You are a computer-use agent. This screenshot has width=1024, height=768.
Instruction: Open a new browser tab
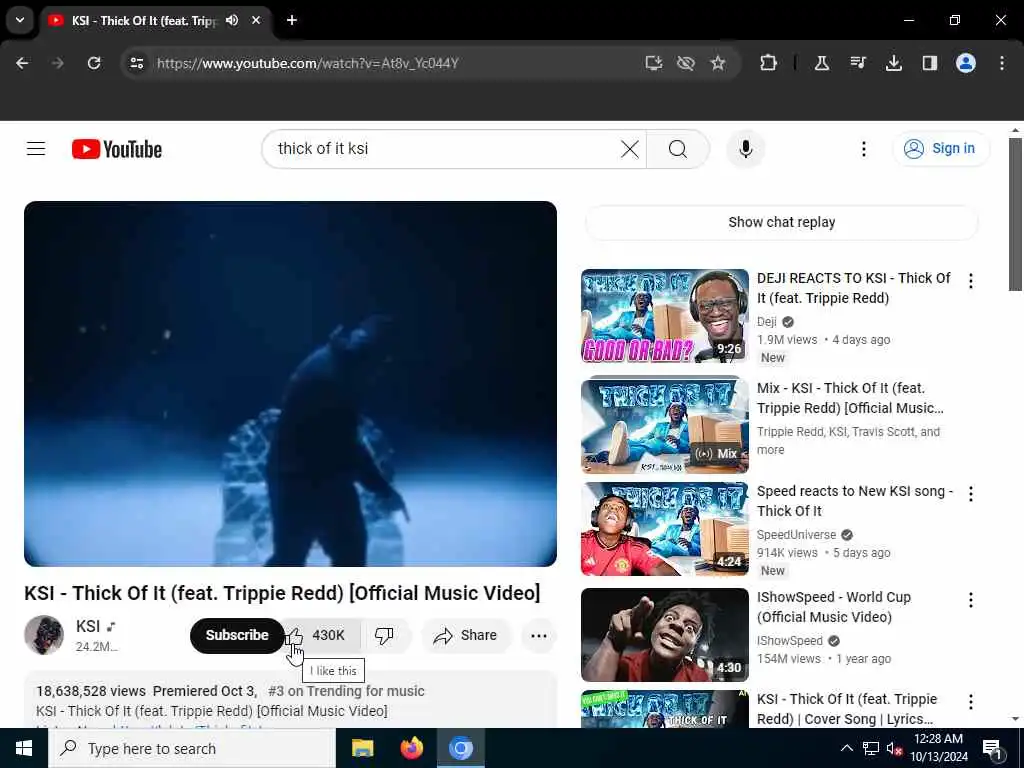pyautogui.click(x=292, y=20)
